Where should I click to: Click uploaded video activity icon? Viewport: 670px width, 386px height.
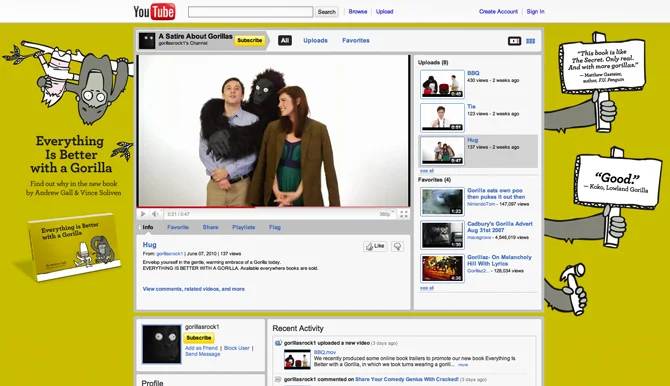(278, 343)
